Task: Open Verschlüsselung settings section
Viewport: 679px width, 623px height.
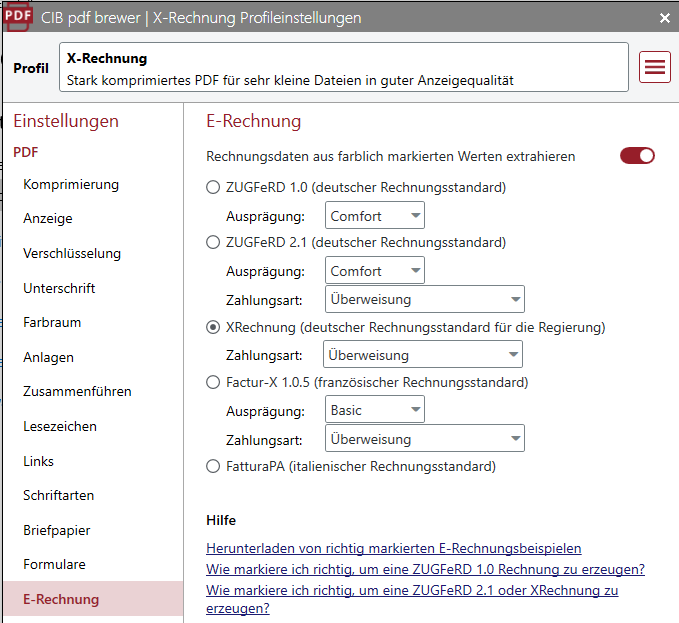Action: coord(72,254)
